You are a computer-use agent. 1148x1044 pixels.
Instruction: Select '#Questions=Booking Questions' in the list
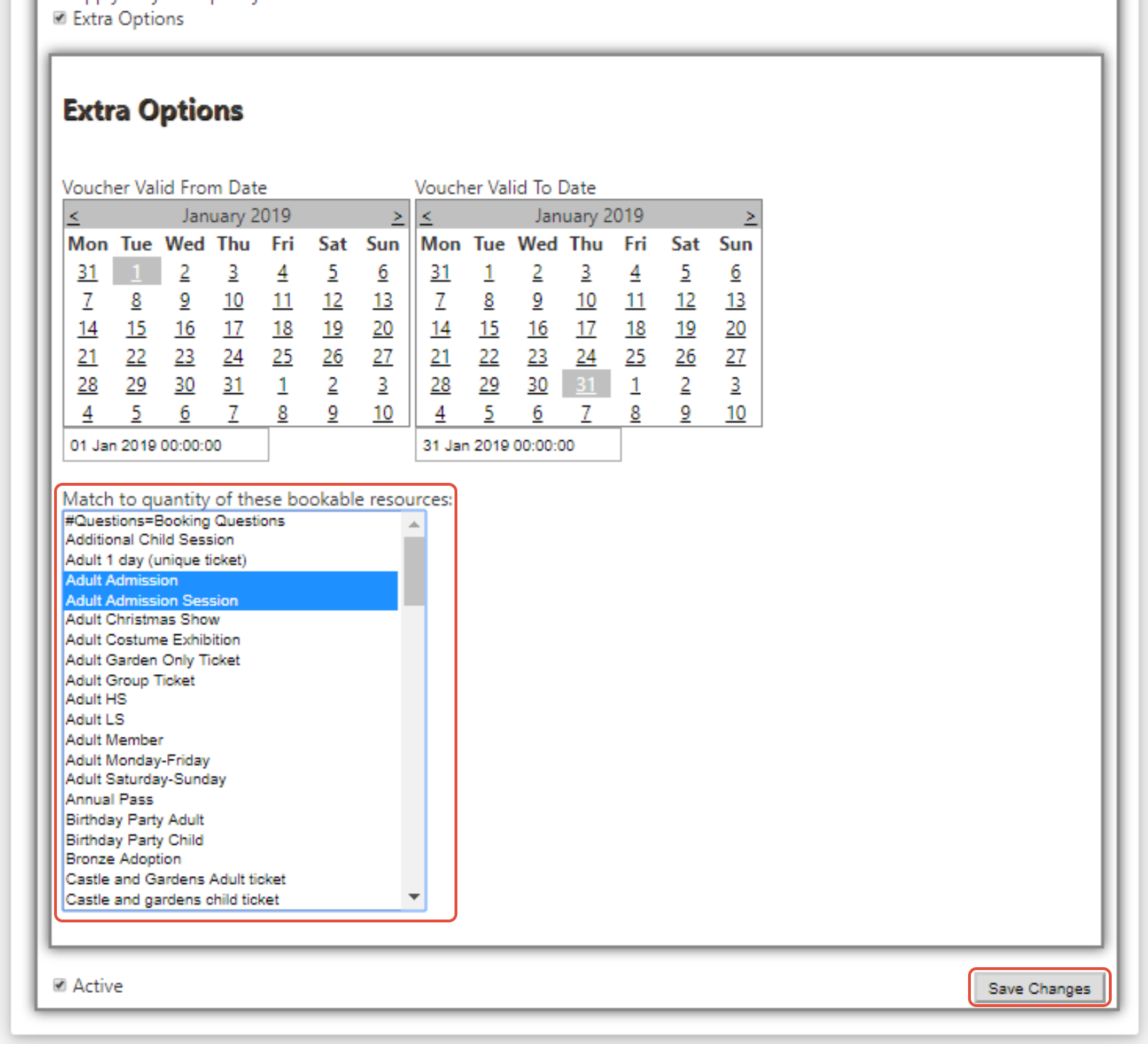pos(230,521)
